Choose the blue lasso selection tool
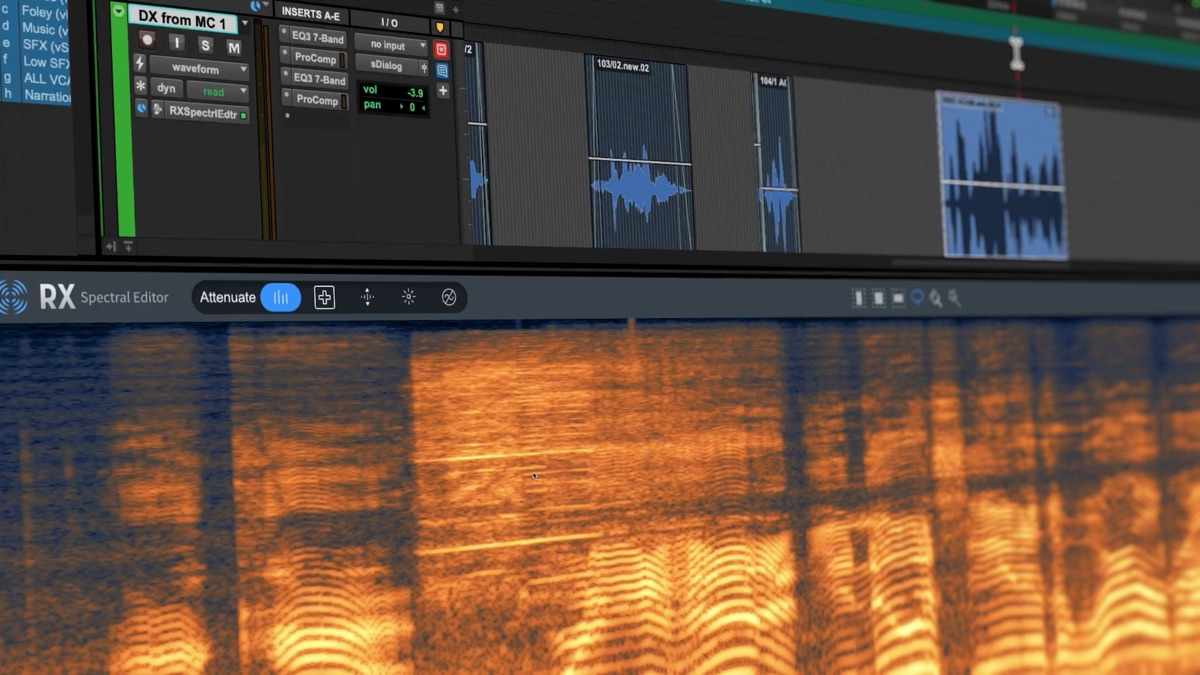Viewport: 1200px width, 675px height. pos(916,298)
